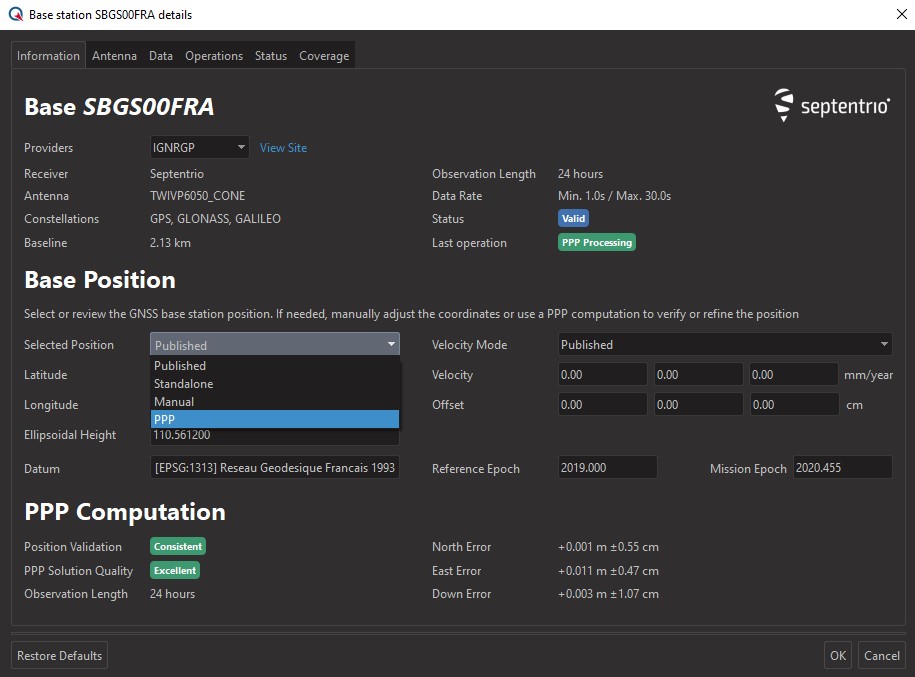The image size is (915, 677).
Task: Select Manual in the position list
Action: pos(275,401)
